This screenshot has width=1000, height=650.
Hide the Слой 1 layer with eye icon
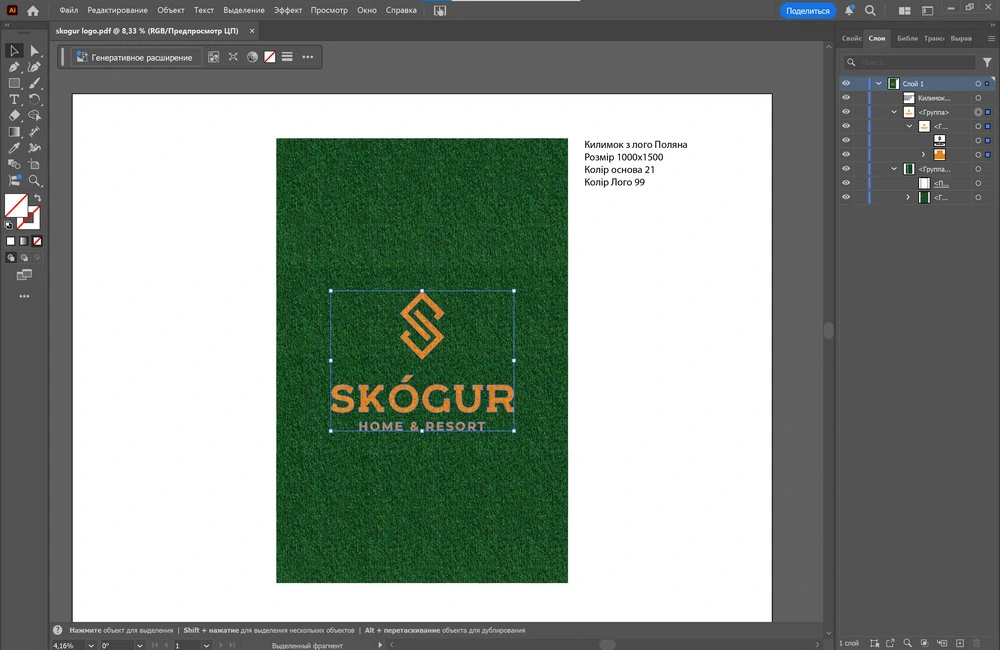click(x=846, y=84)
